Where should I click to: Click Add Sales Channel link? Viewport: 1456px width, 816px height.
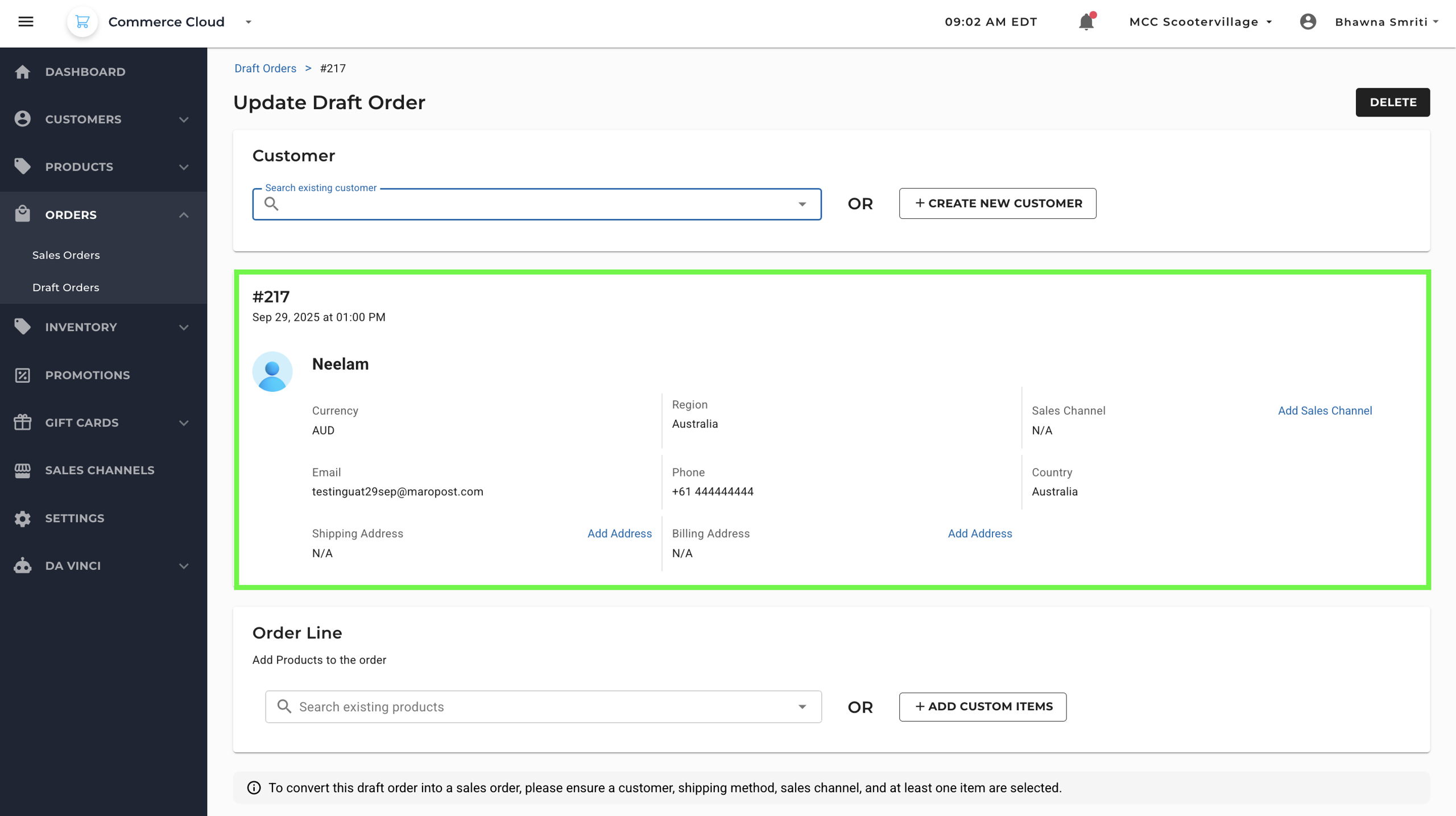tap(1325, 411)
